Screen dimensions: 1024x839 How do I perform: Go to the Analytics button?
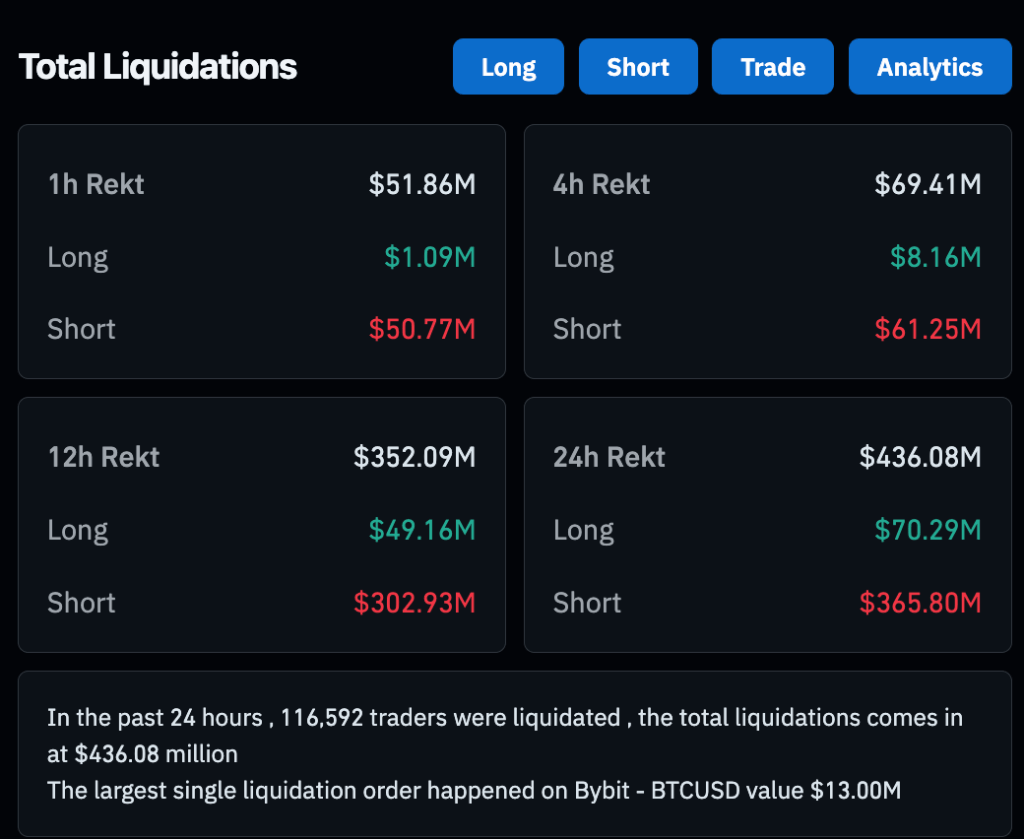[x=930, y=67]
